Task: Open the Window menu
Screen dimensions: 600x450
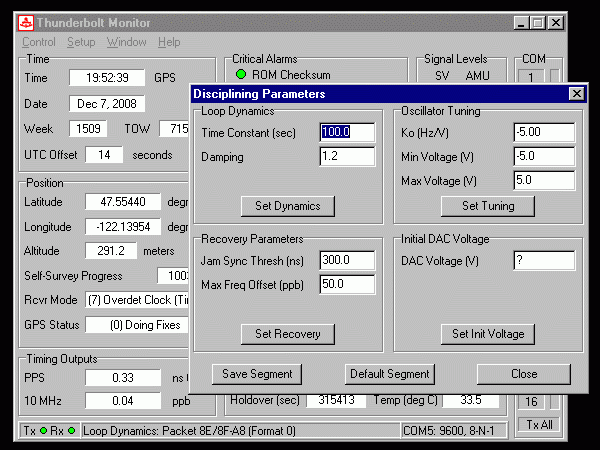Action: [127, 42]
